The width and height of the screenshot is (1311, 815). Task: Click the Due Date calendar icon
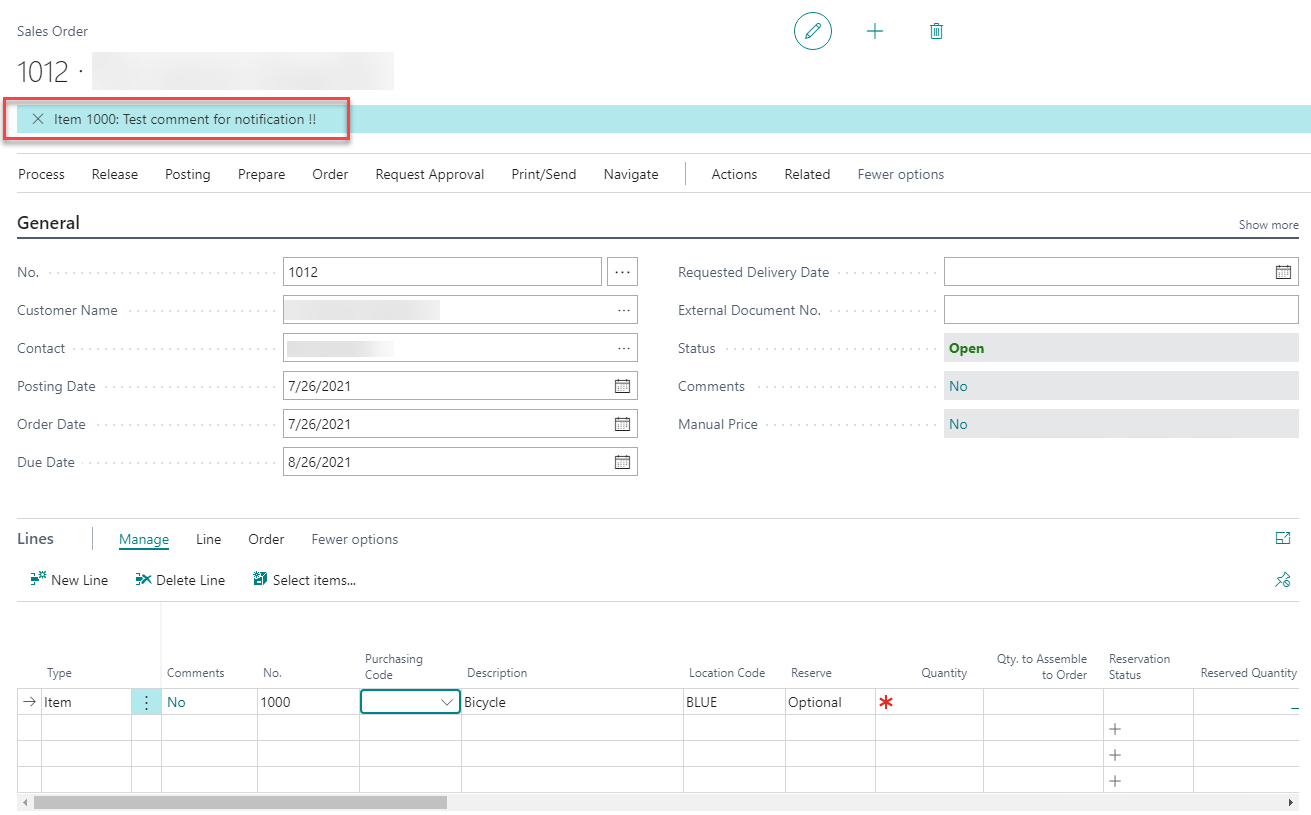click(x=622, y=462)
